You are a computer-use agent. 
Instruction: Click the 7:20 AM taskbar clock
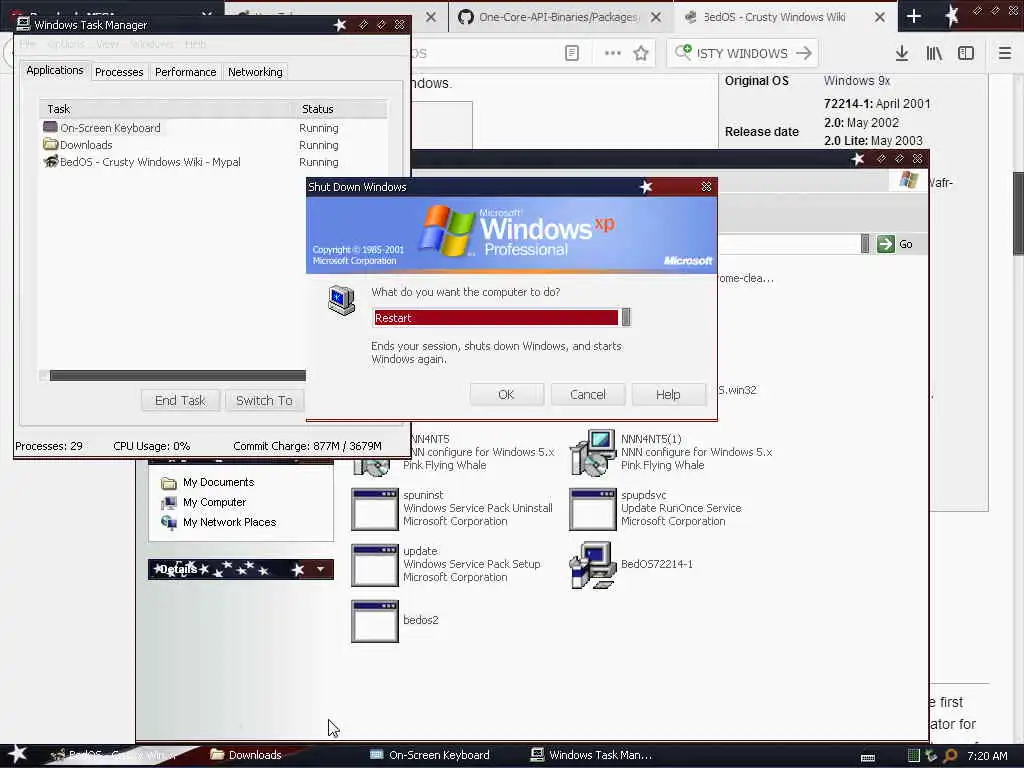tap(987, 756)
